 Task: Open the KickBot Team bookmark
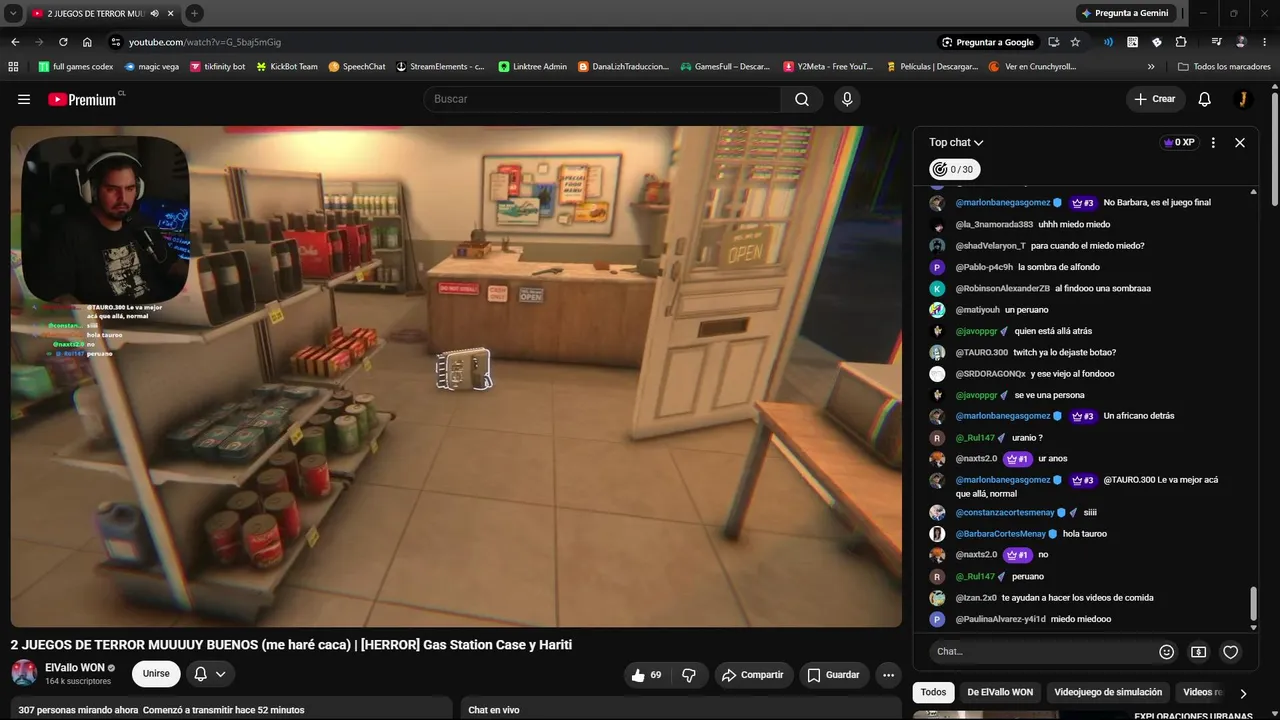pos(287,67)
